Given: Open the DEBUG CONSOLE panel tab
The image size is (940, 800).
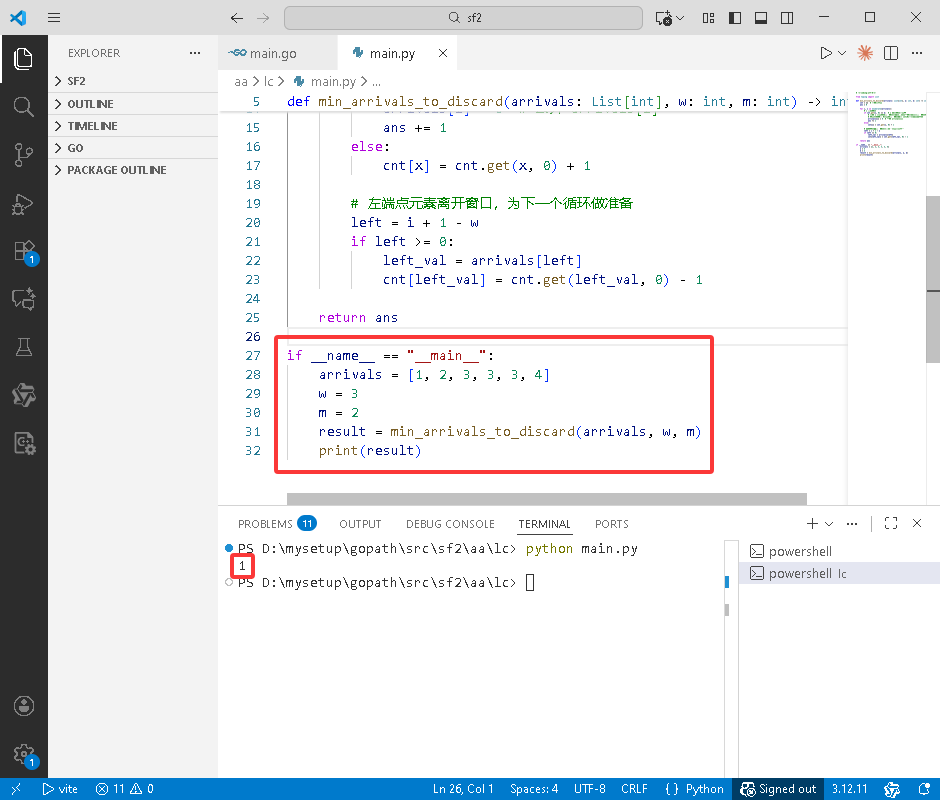Looking at the screenshot, I should [x=450, y=524].
